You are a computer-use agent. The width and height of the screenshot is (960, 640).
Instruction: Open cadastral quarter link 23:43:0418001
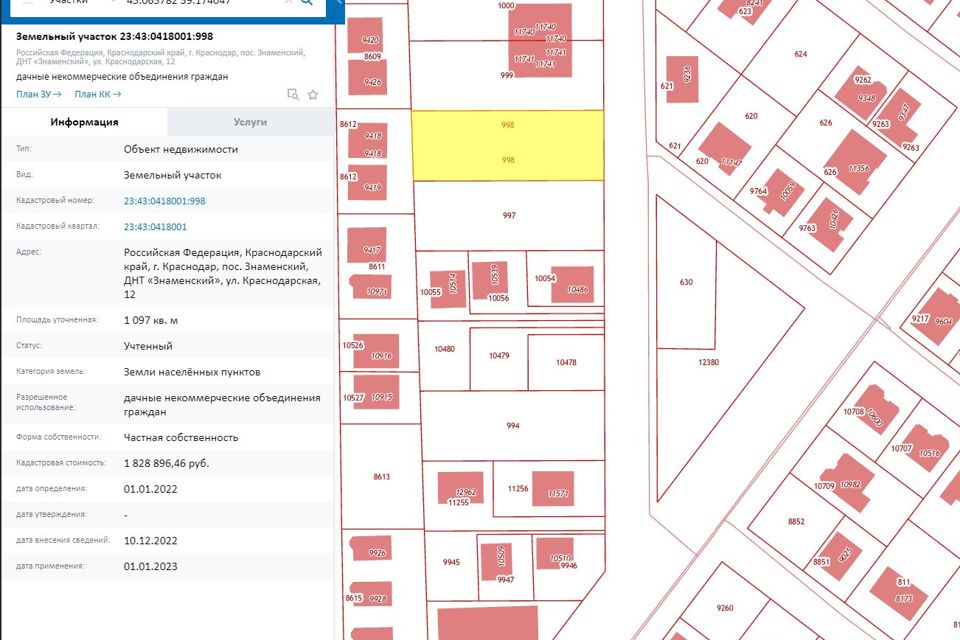[x=155, y=227]
